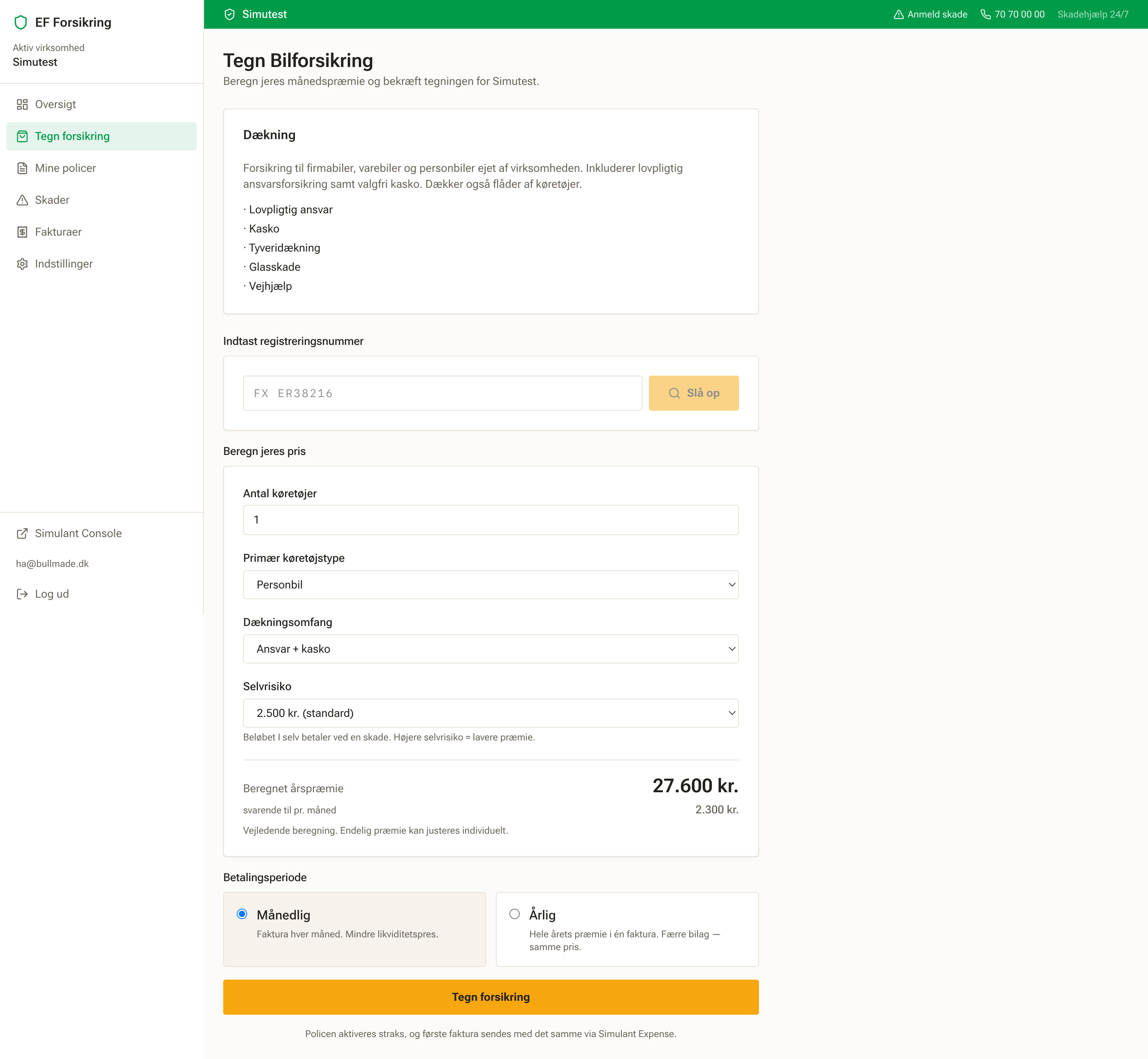Open Simulant Console link

click(x=101, y=533)
